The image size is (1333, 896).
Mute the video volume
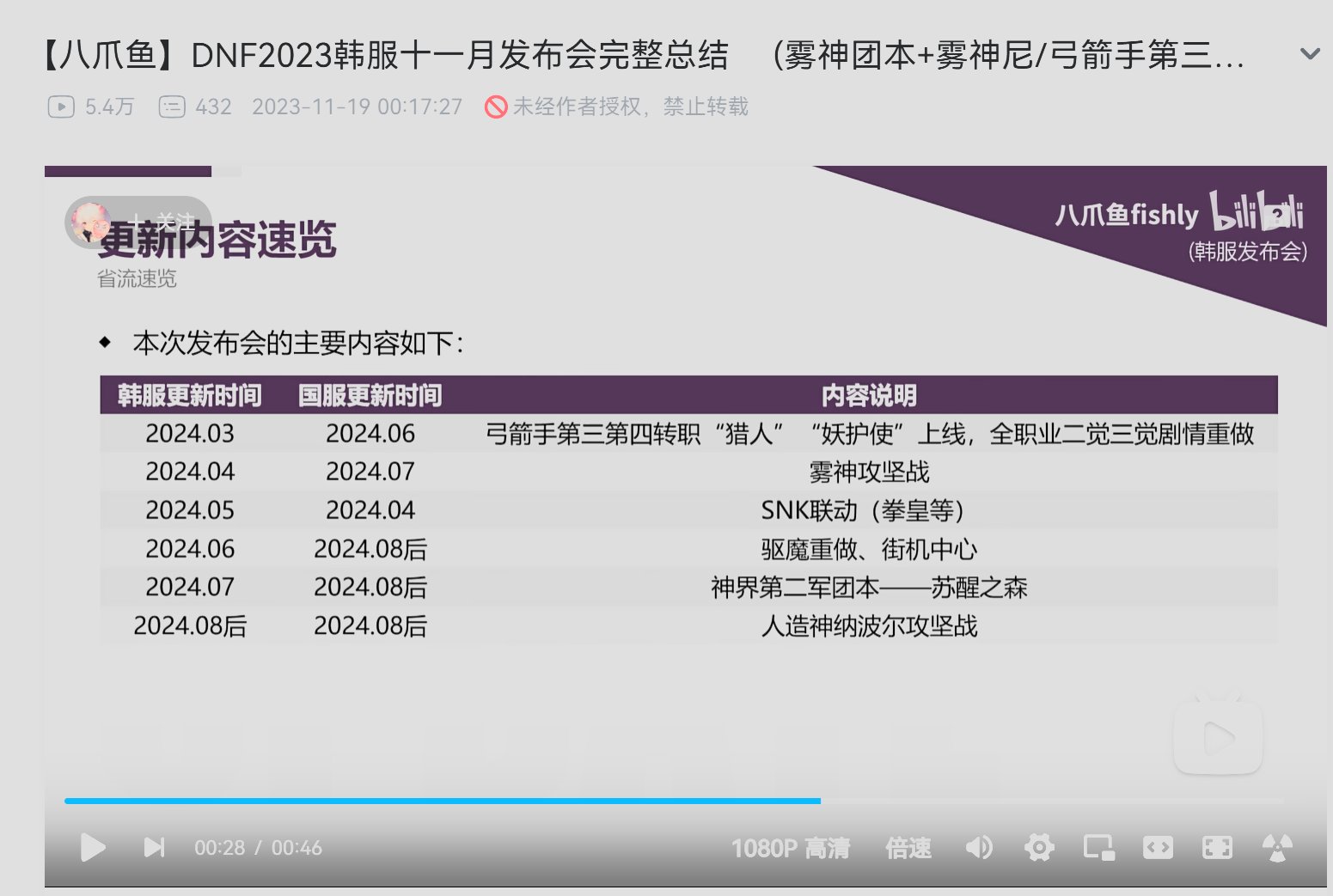tap(979, 848)
